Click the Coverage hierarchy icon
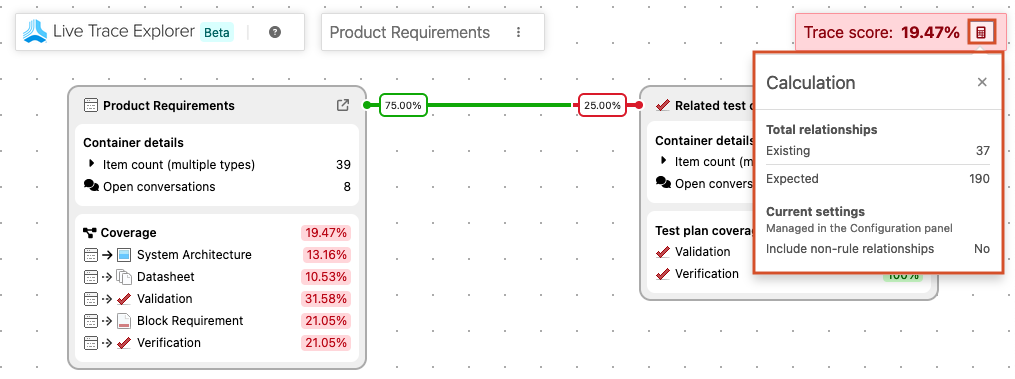The height and width of the screenshot is (379, 1015). point(90,233)
